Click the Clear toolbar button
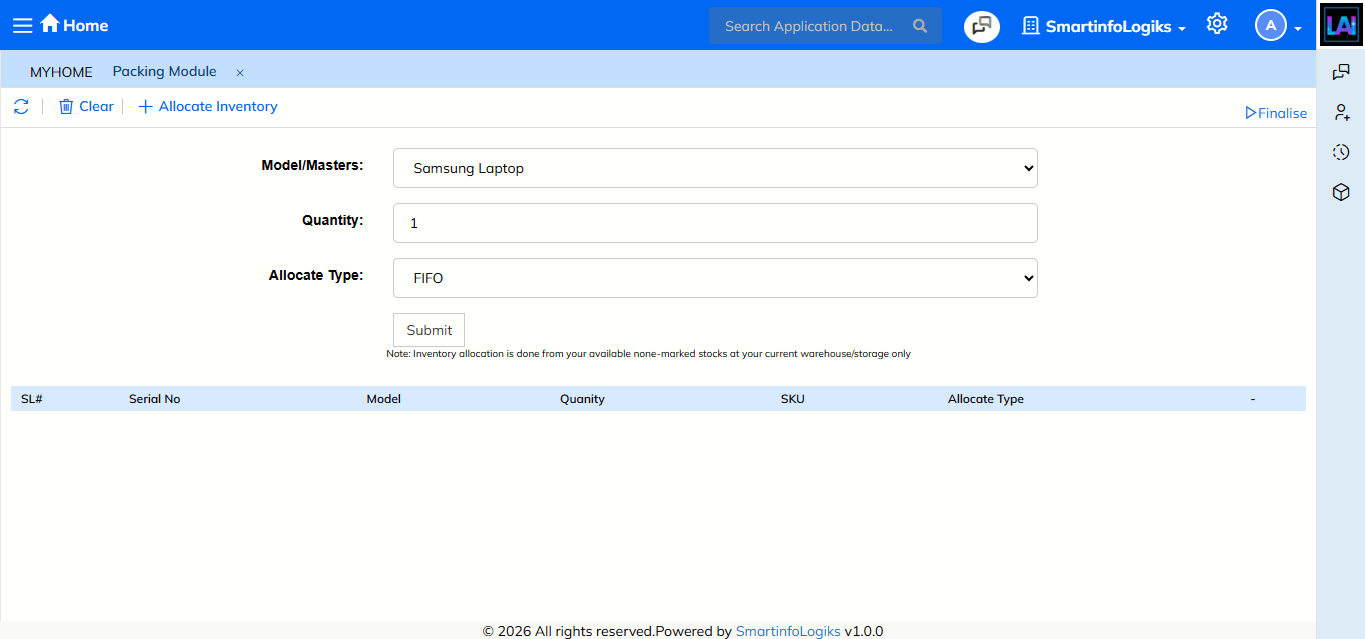 tap(86, 107)
